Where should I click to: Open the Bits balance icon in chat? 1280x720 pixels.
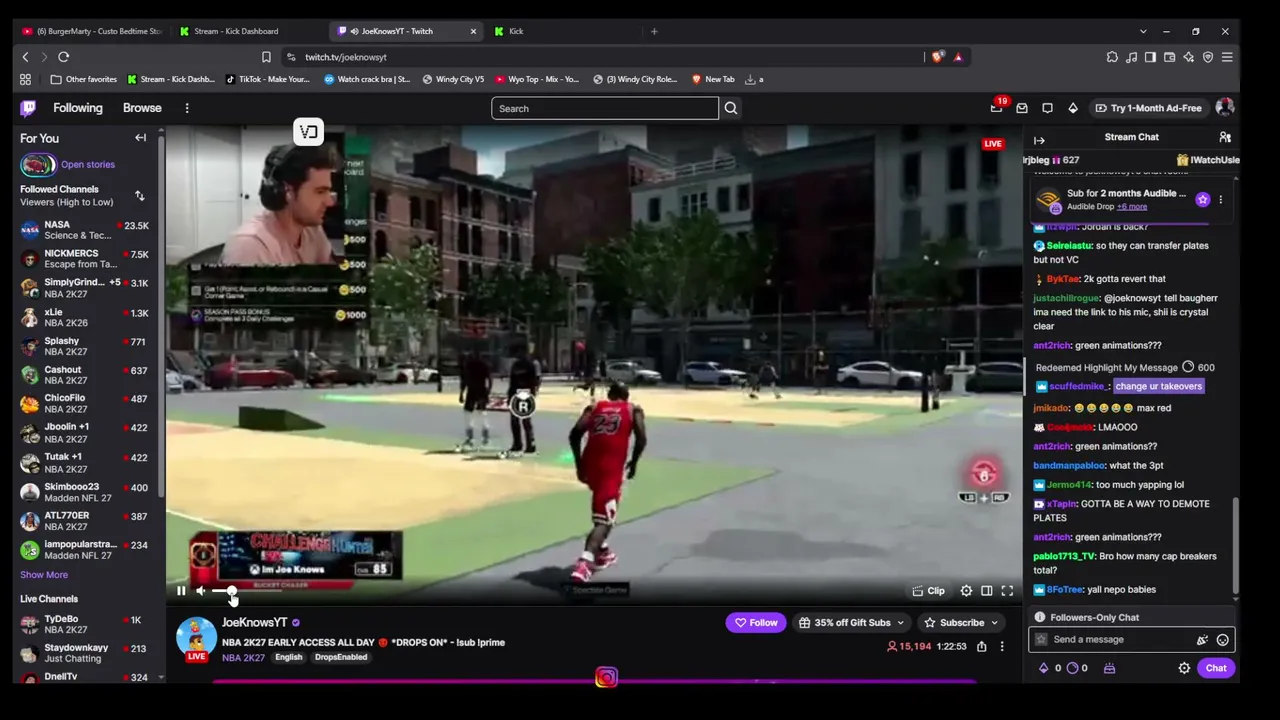(x=1044, y=668)
